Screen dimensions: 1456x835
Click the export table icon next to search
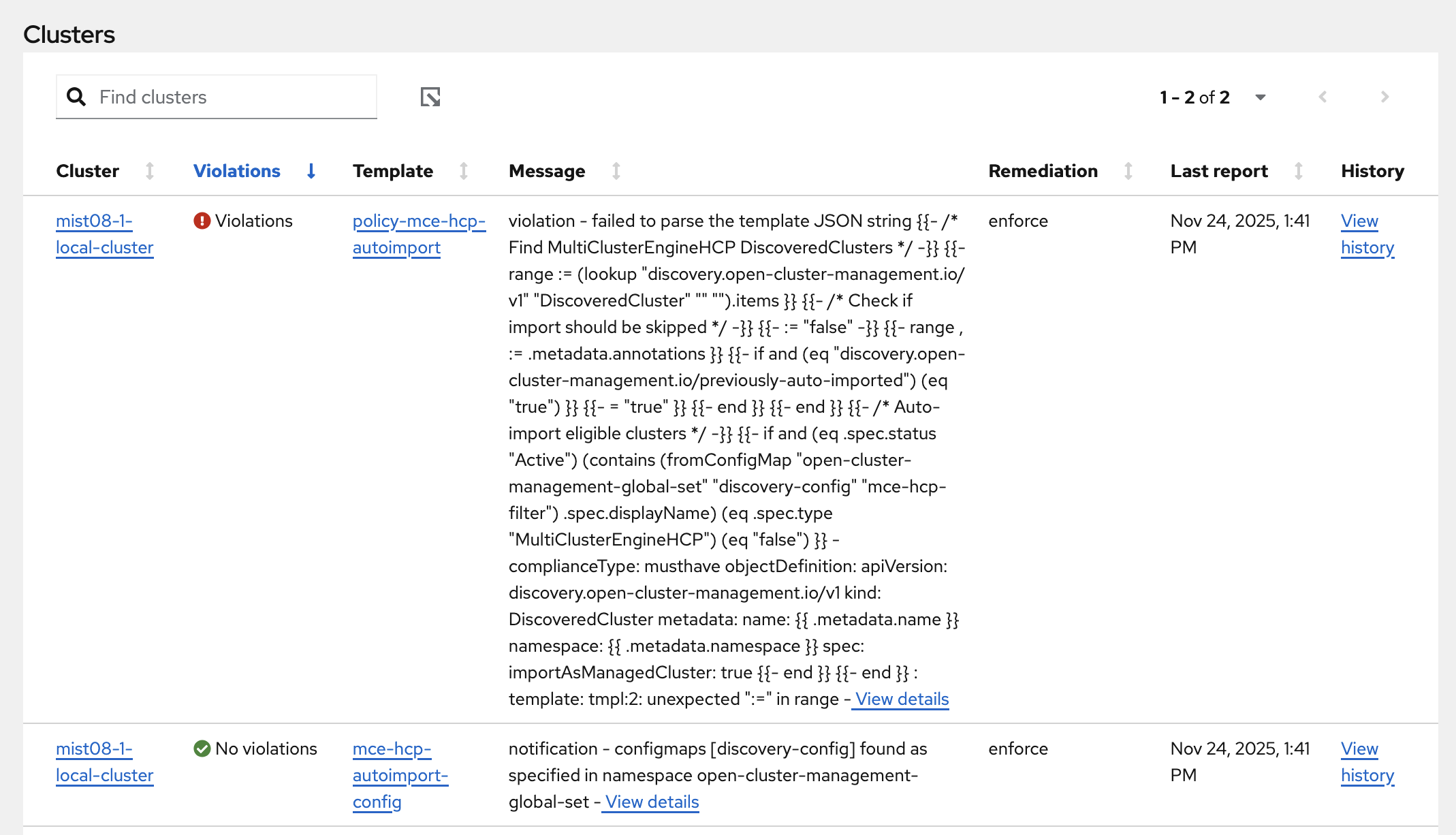pyautogui.click(x=430, y=97)
